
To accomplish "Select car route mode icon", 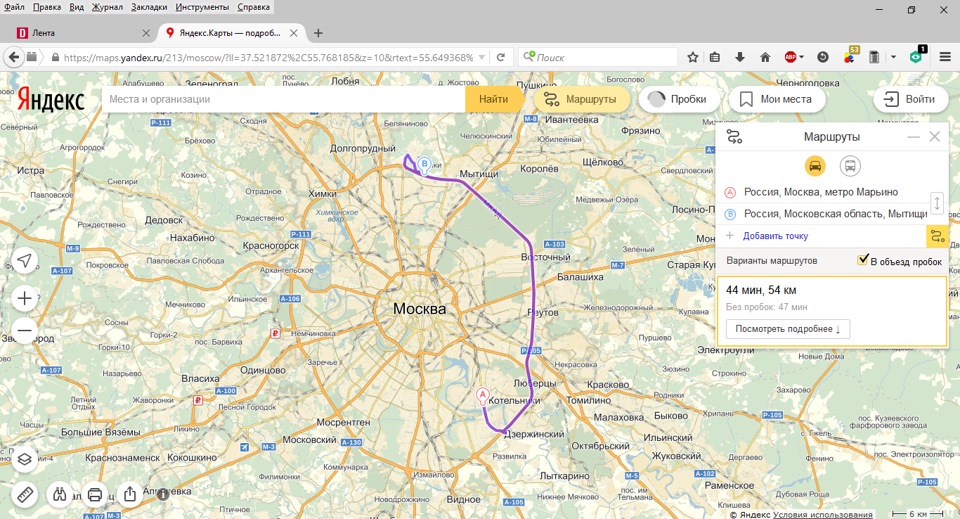I will tap(815, 165).
